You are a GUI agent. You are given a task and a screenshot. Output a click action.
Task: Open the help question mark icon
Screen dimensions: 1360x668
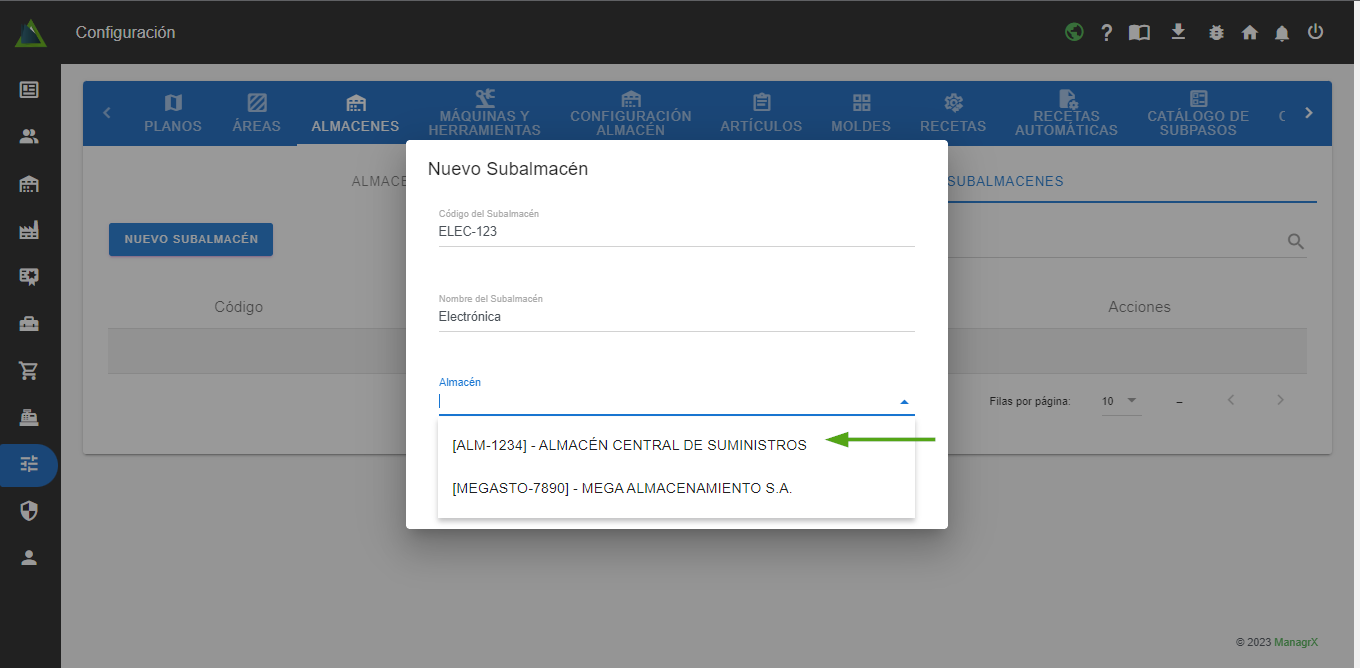pyautogui.click(x=1106, y=32)
